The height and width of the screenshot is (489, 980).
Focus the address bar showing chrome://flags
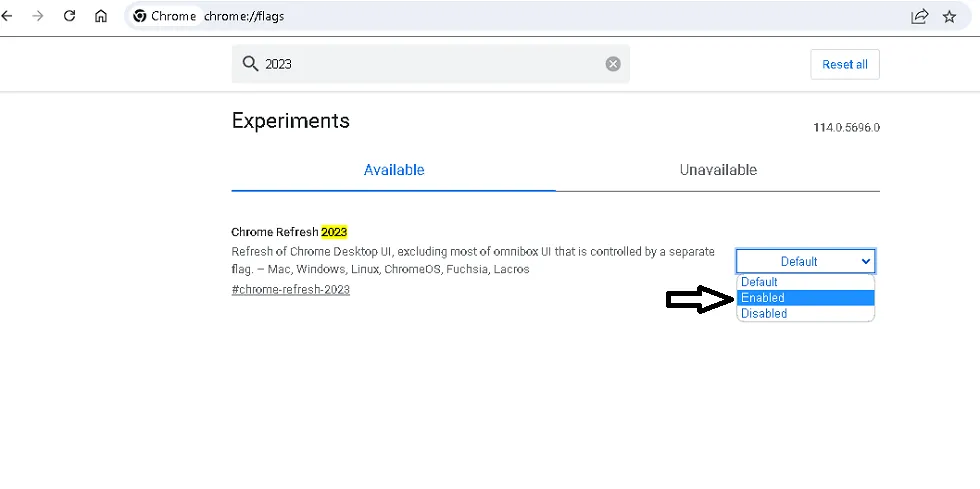coord(500,16)
